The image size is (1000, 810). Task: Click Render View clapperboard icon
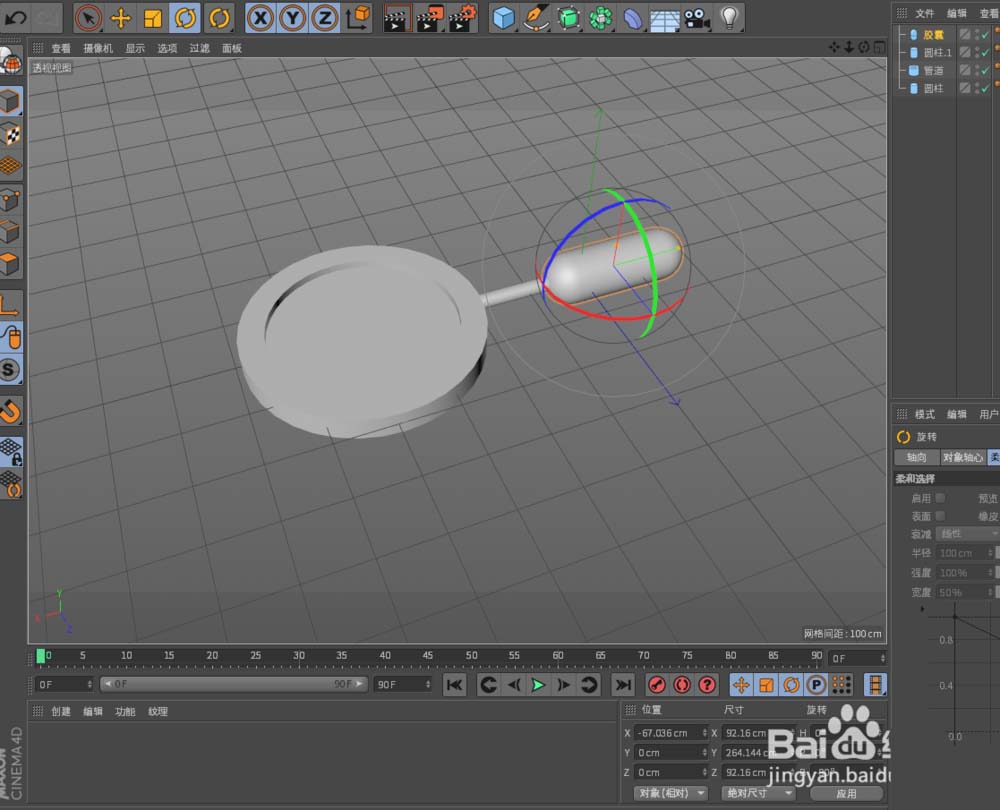click(396, 18)
